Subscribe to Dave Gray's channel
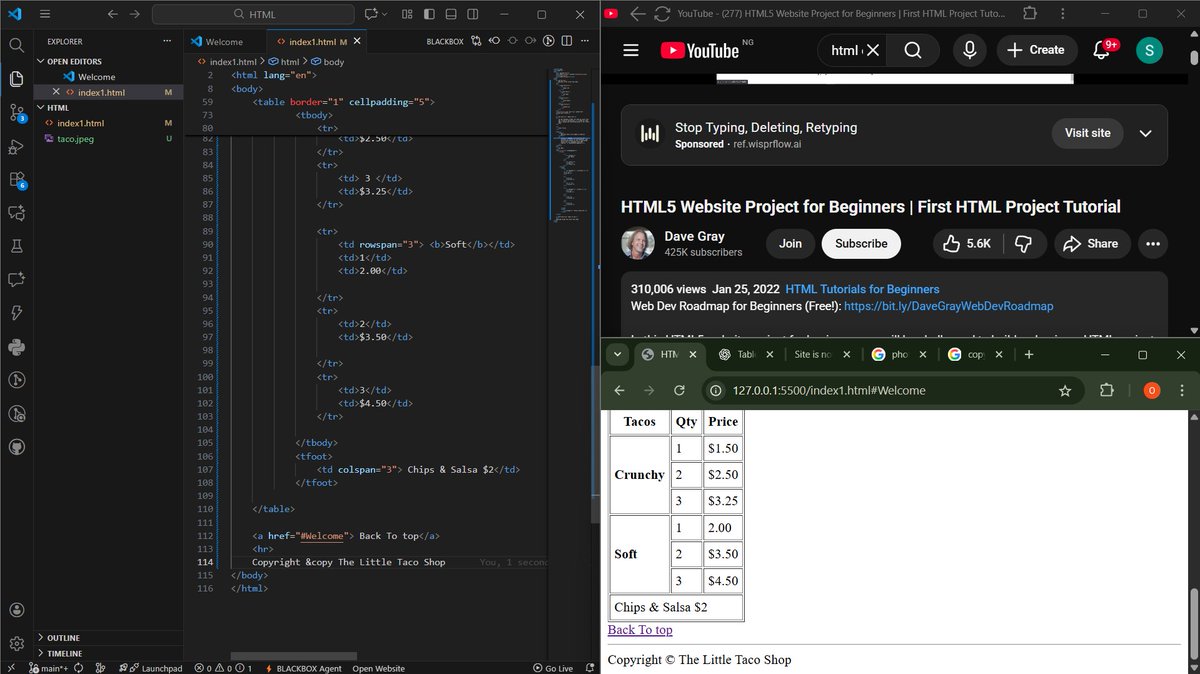 861,243
